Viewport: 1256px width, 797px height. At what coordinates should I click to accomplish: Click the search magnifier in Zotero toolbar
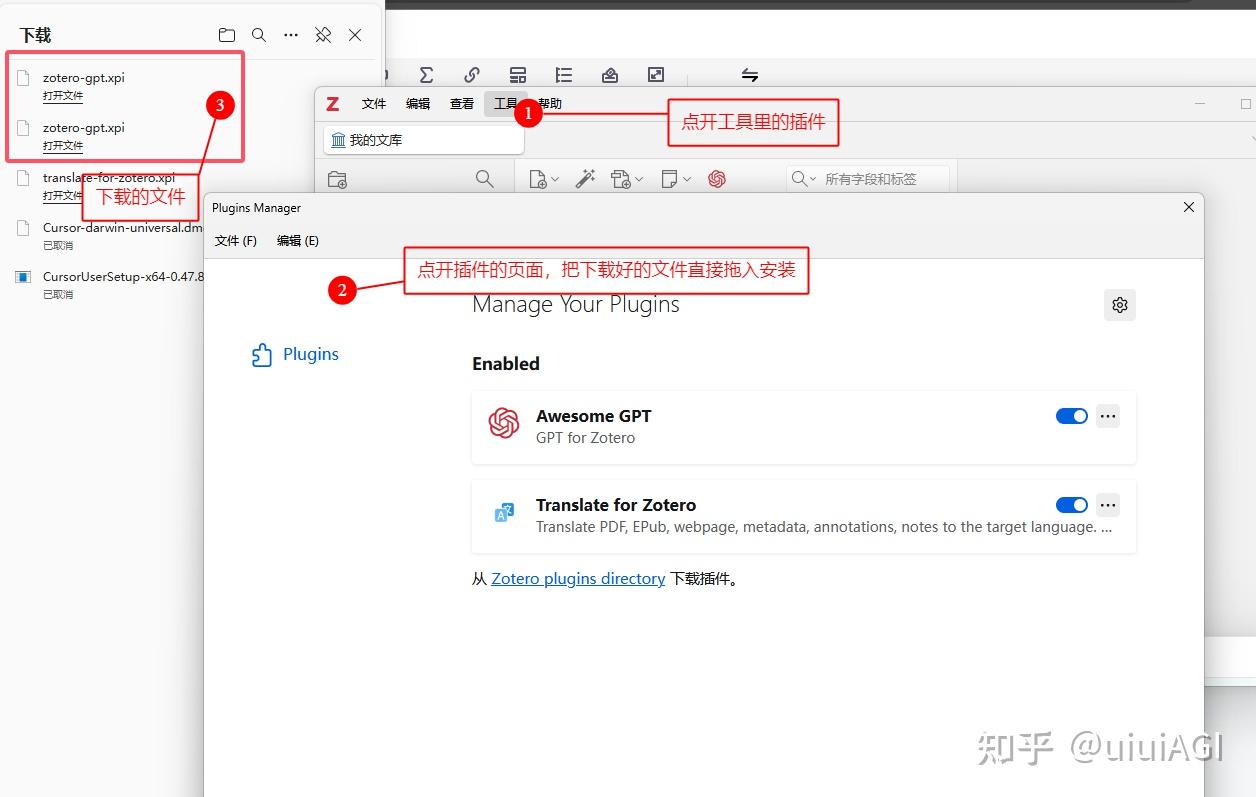(485, 178)
